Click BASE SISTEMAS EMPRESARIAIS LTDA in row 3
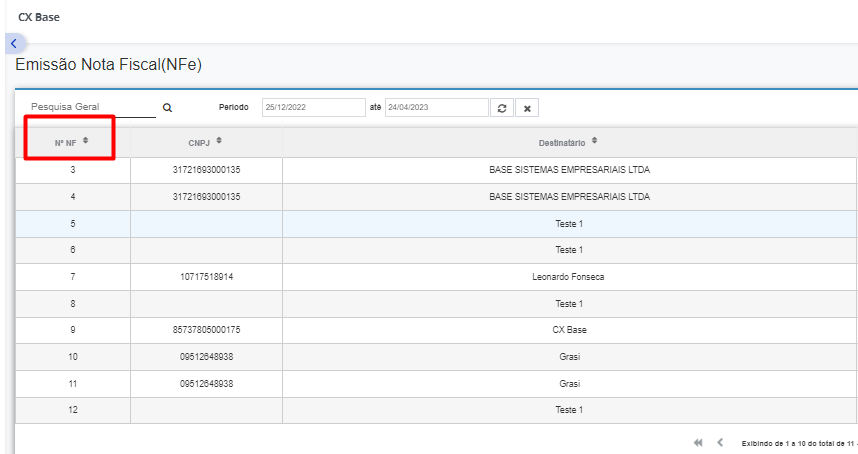858x454 pixels. pos(569,170)
